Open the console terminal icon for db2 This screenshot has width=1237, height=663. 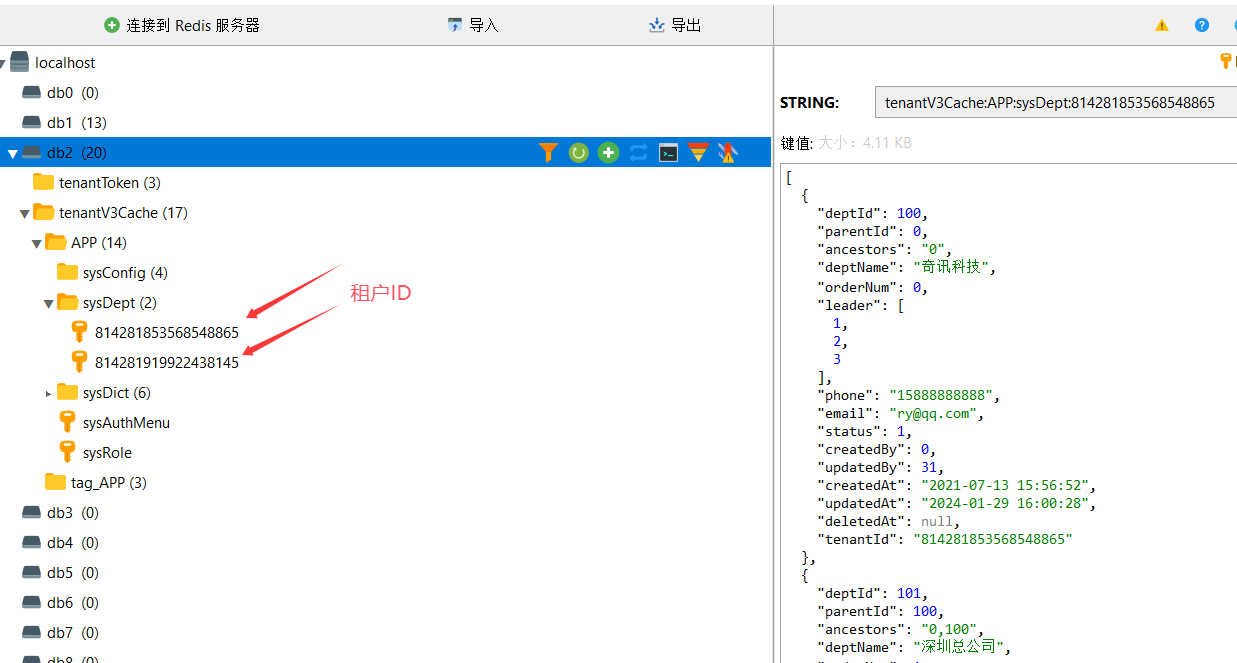coord(668,152)
